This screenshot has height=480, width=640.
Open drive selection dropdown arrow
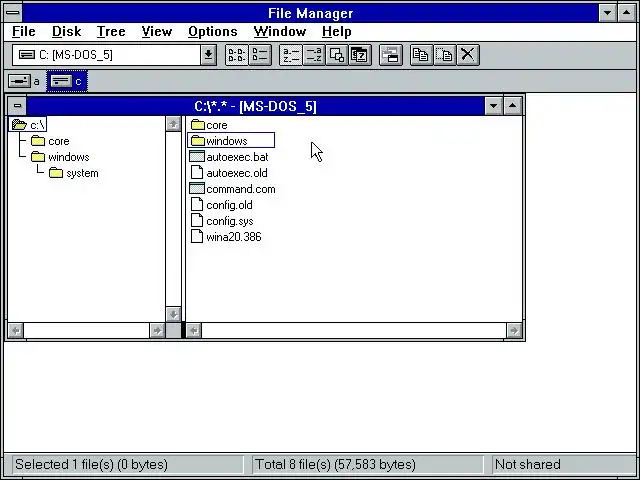click(208, 55)
